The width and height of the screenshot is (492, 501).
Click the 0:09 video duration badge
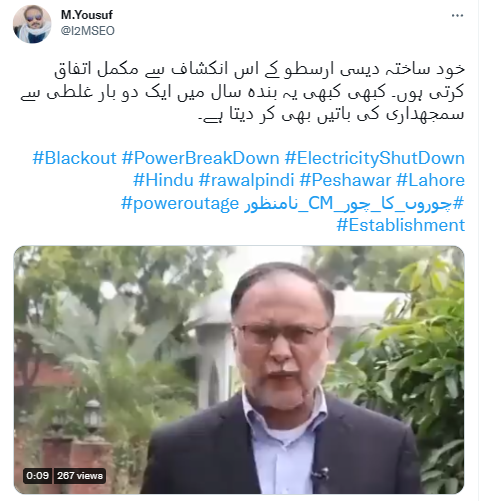pyautogui.click(x=38, y=476)
